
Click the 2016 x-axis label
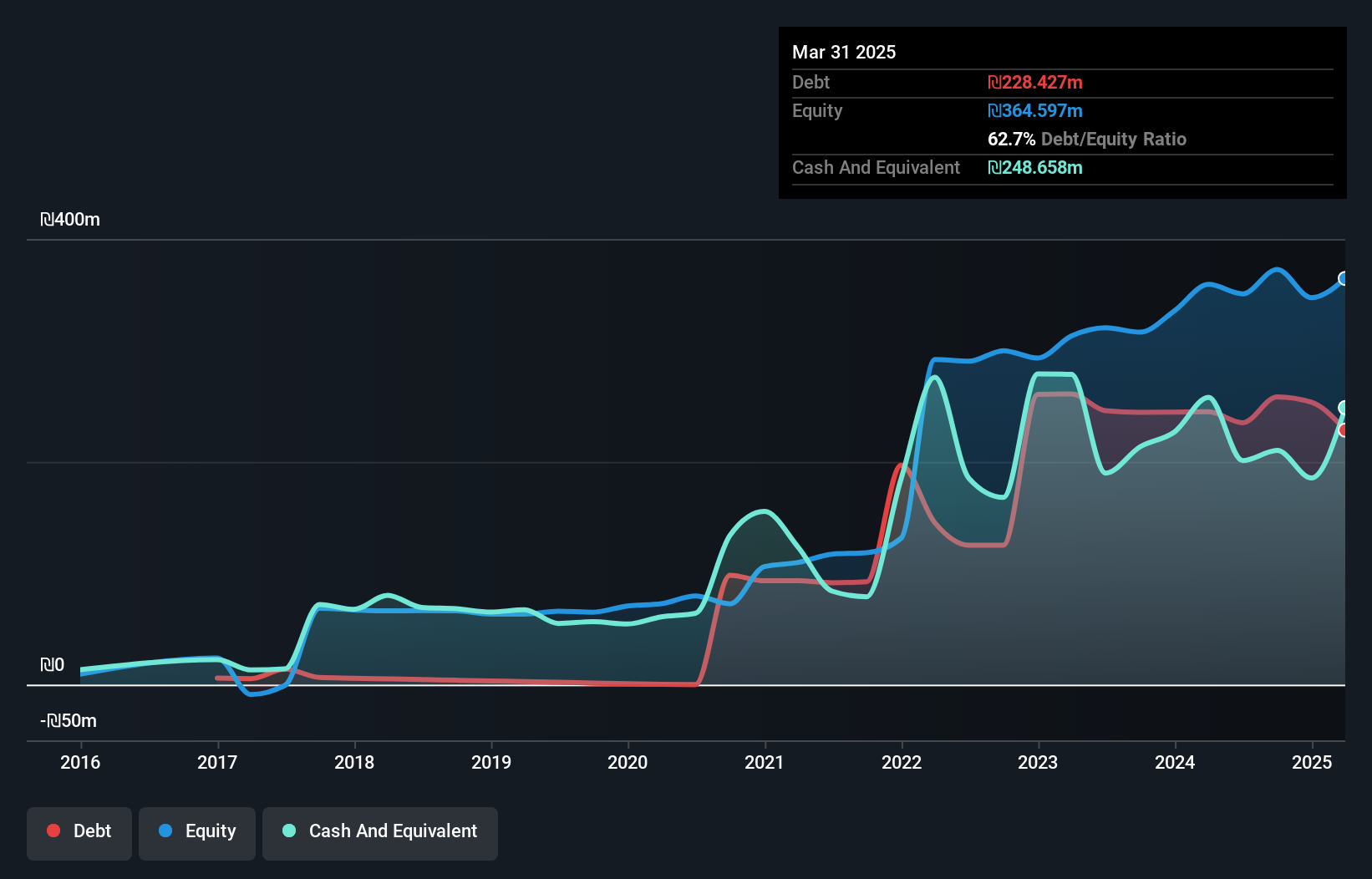click(80, 762)
